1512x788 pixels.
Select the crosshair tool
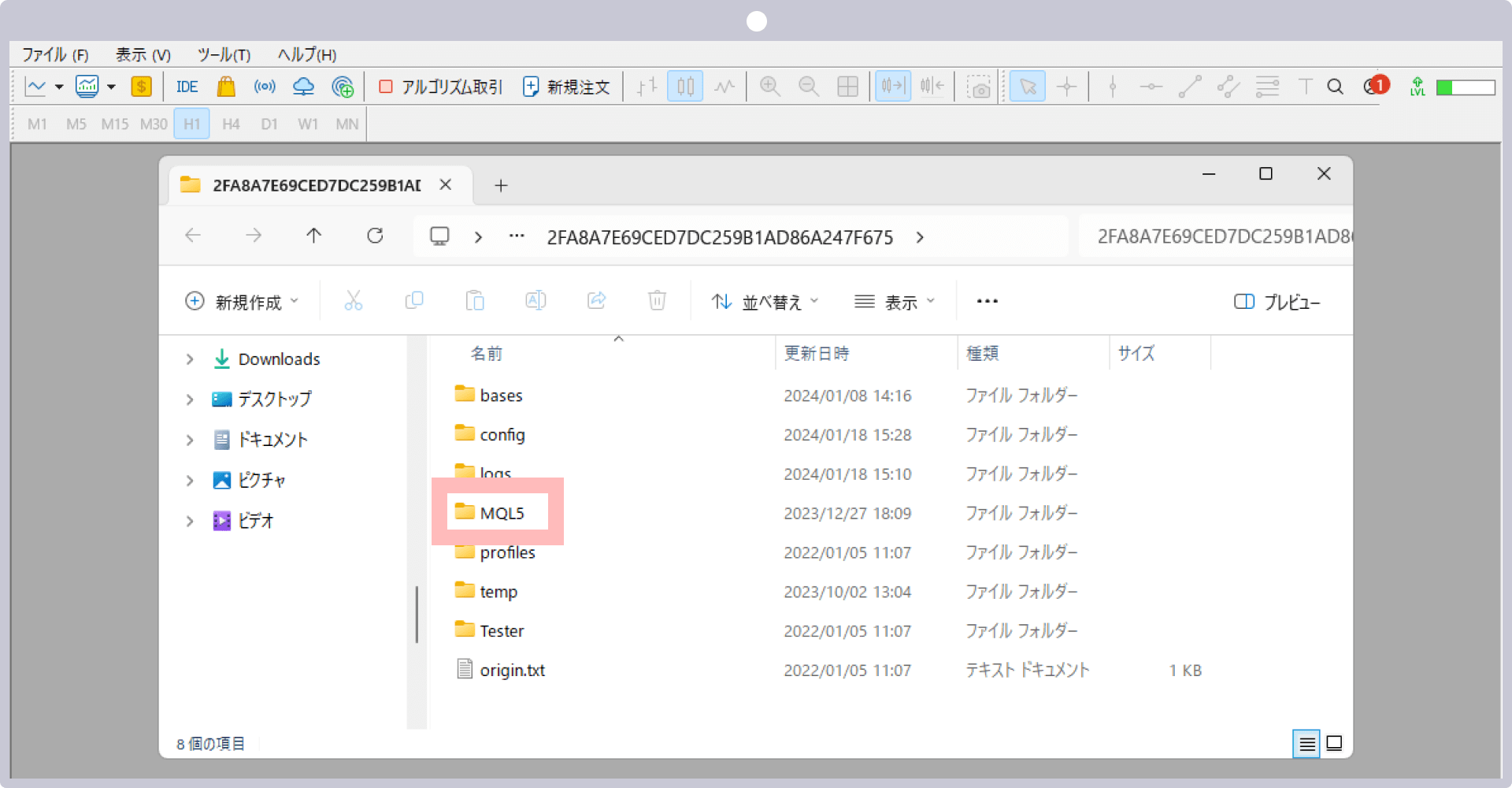[1067, 87]
